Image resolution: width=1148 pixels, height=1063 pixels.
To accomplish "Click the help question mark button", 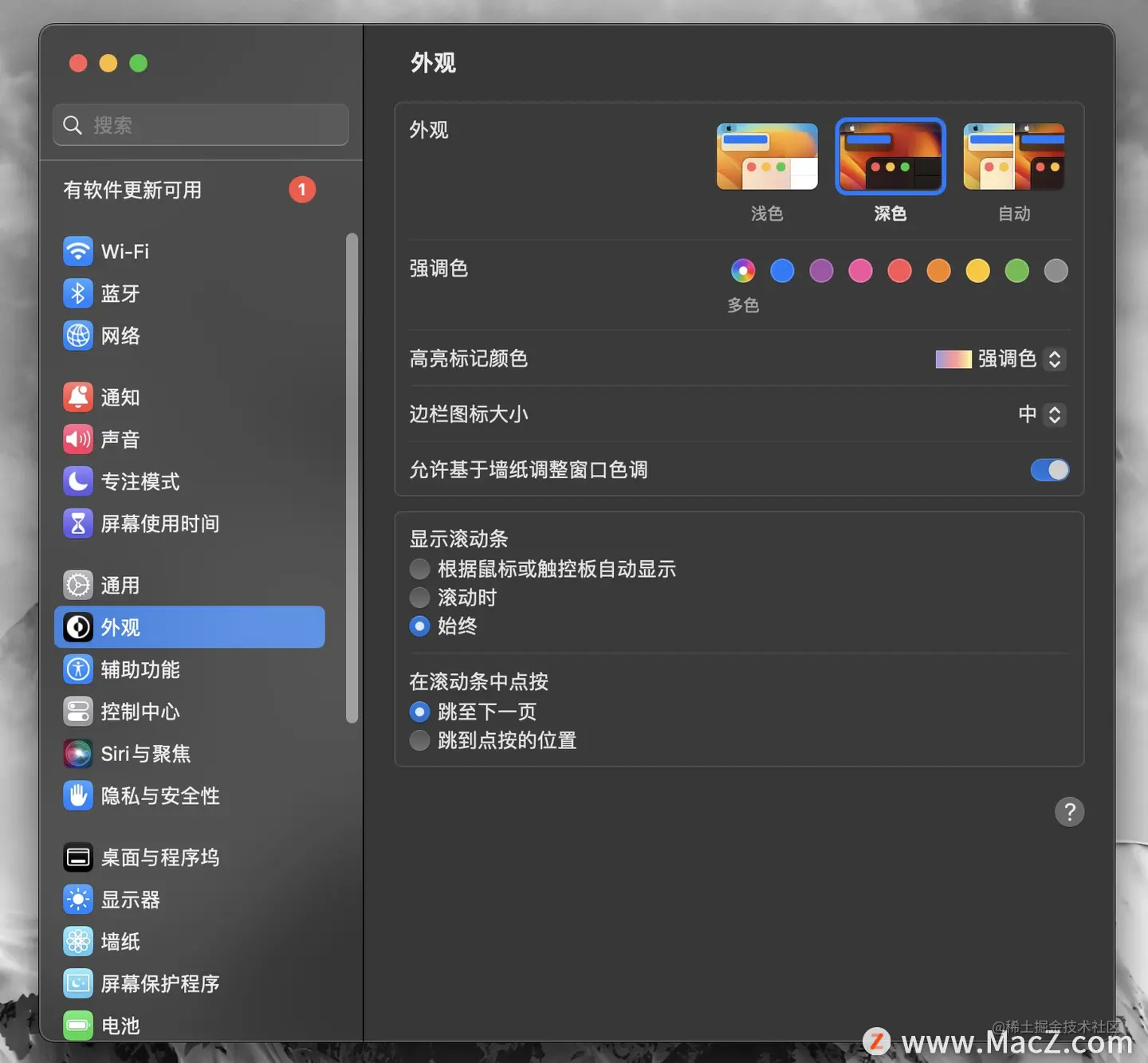I will click(1069, 812).
